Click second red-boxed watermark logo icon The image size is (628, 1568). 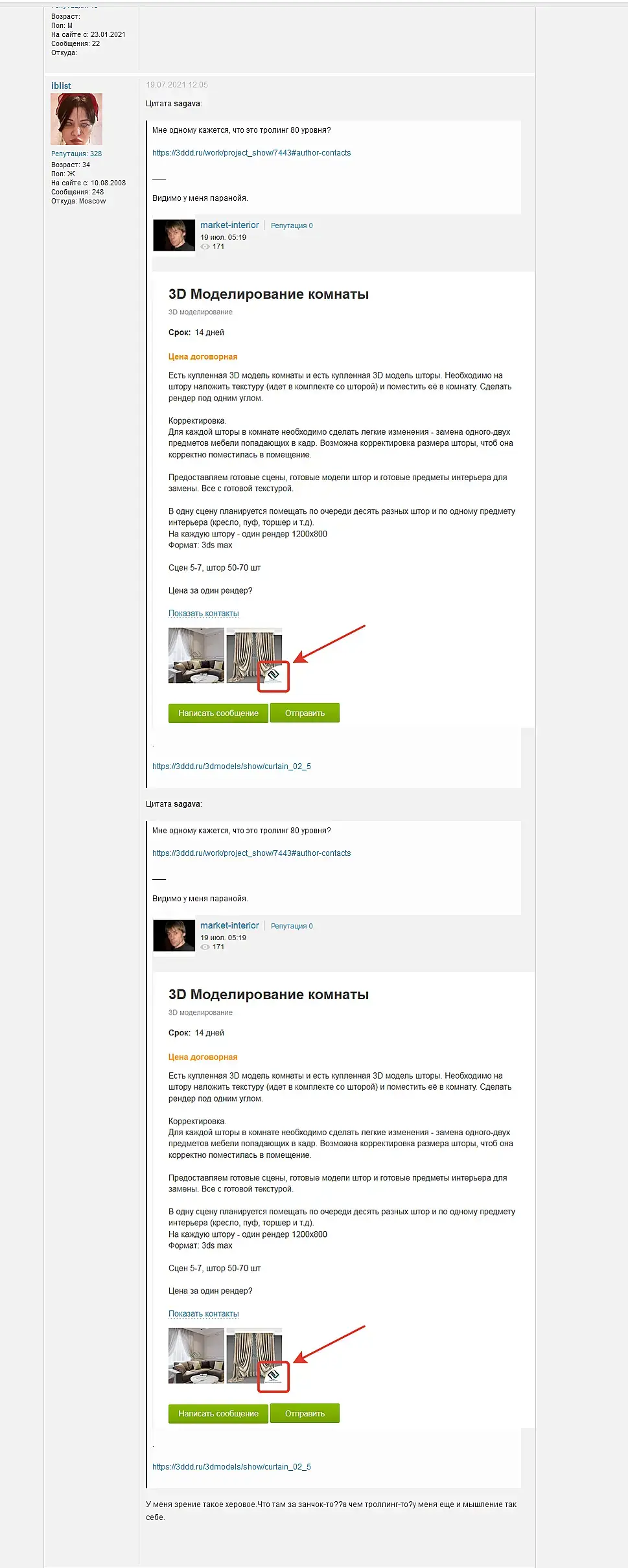tap(273, 1376)
